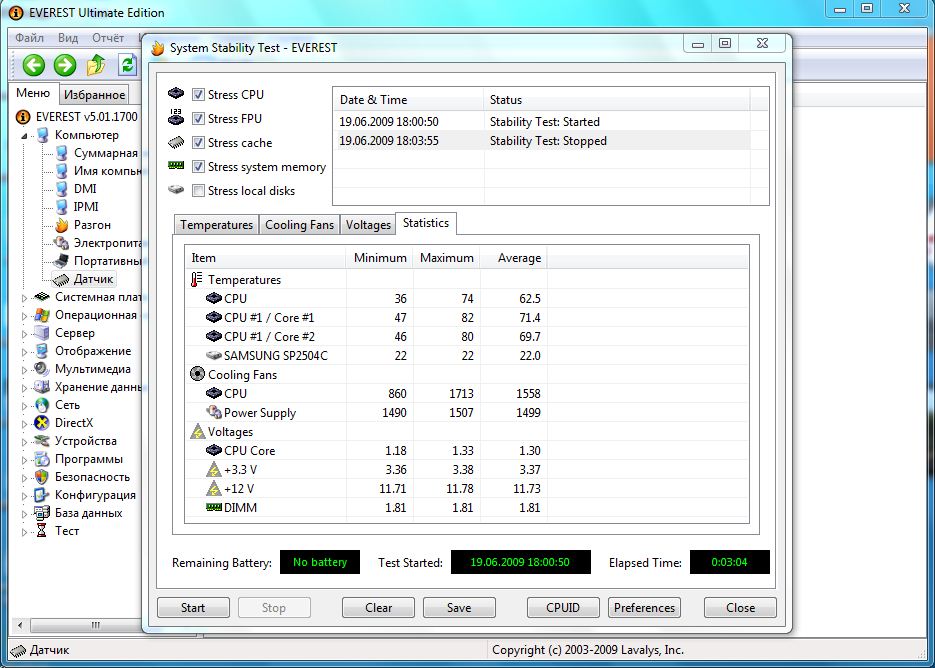Select the Имя компьютера tree item
Image resolution: width=935 pixels, height=668 pixels.
point(98,171)
